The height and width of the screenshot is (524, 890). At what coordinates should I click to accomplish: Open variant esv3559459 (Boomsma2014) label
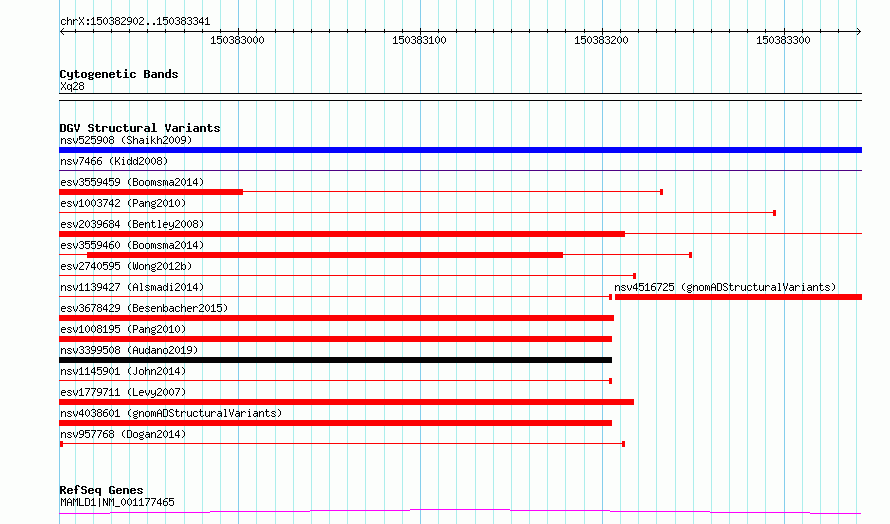pyautogui.click(x=132, y=182)
